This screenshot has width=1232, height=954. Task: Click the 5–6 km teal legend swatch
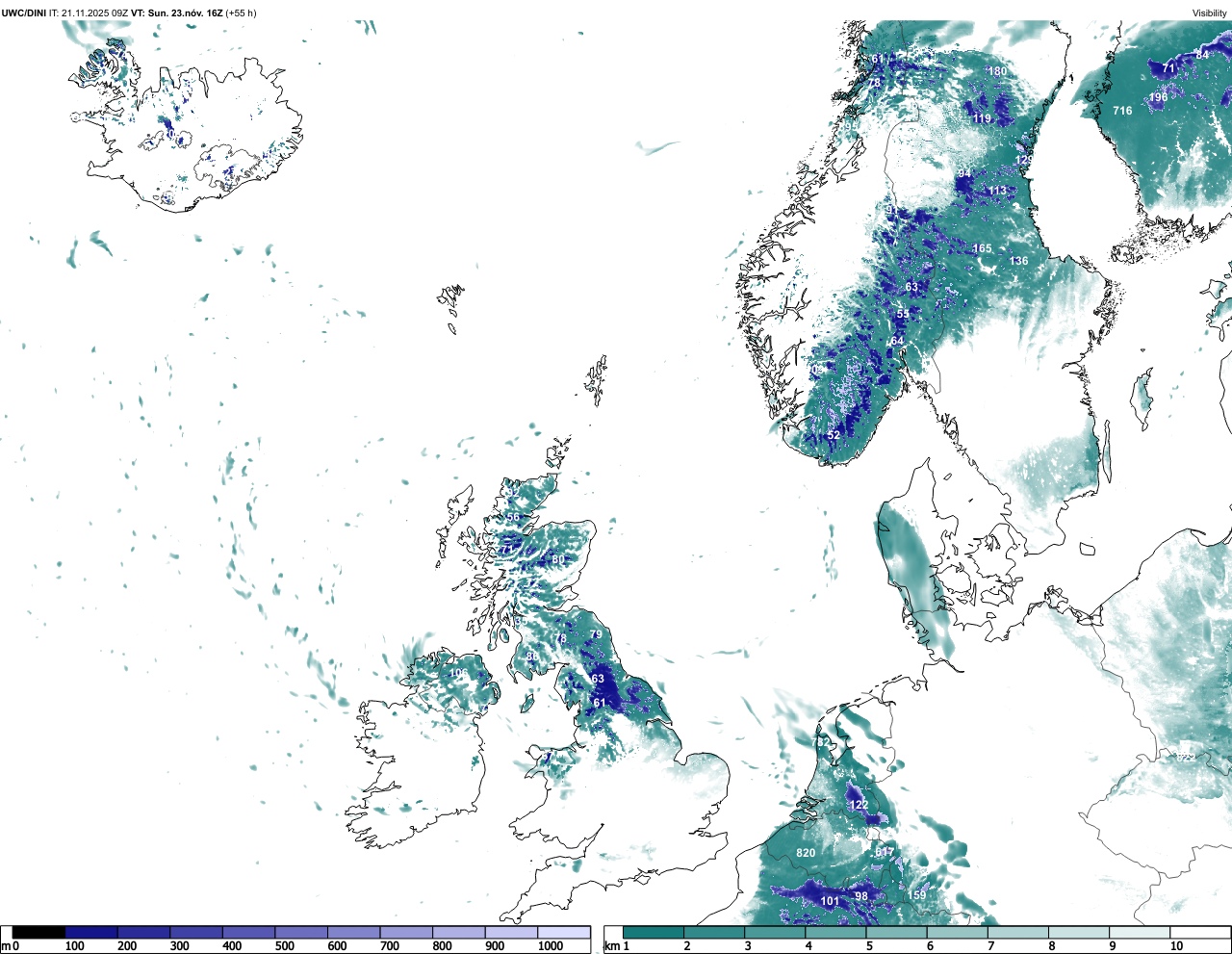point(896,932)
